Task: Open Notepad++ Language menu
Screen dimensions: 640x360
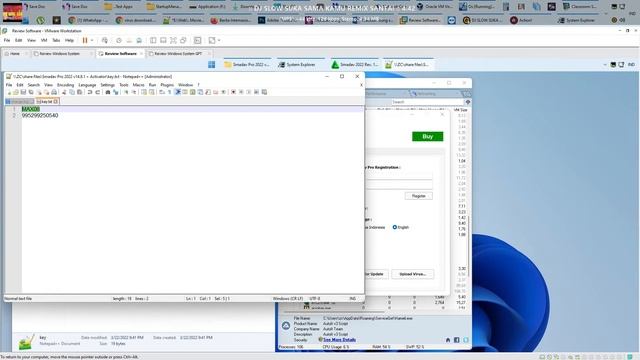Action: point(87,85)
